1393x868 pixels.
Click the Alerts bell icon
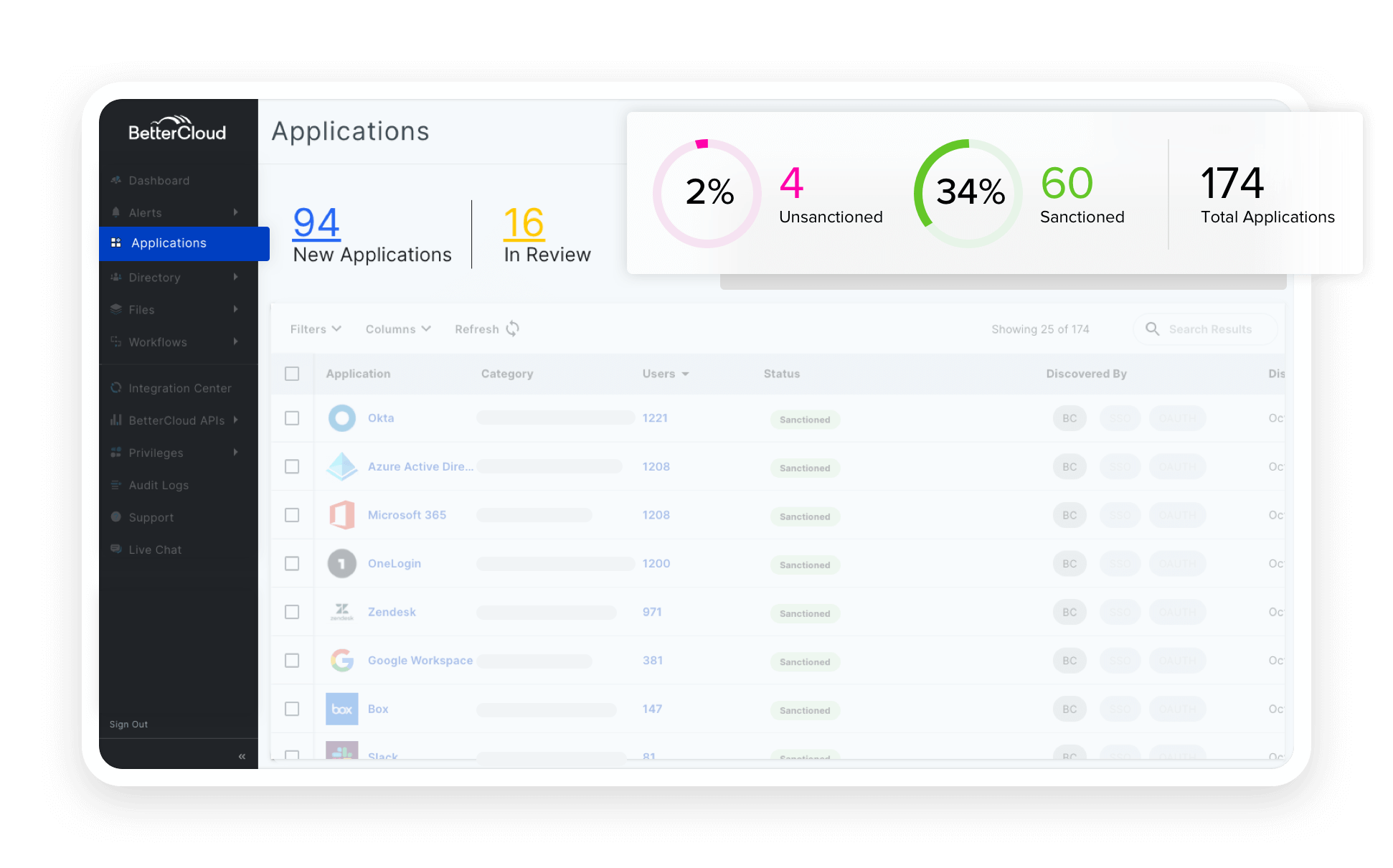tap(116, 212)
